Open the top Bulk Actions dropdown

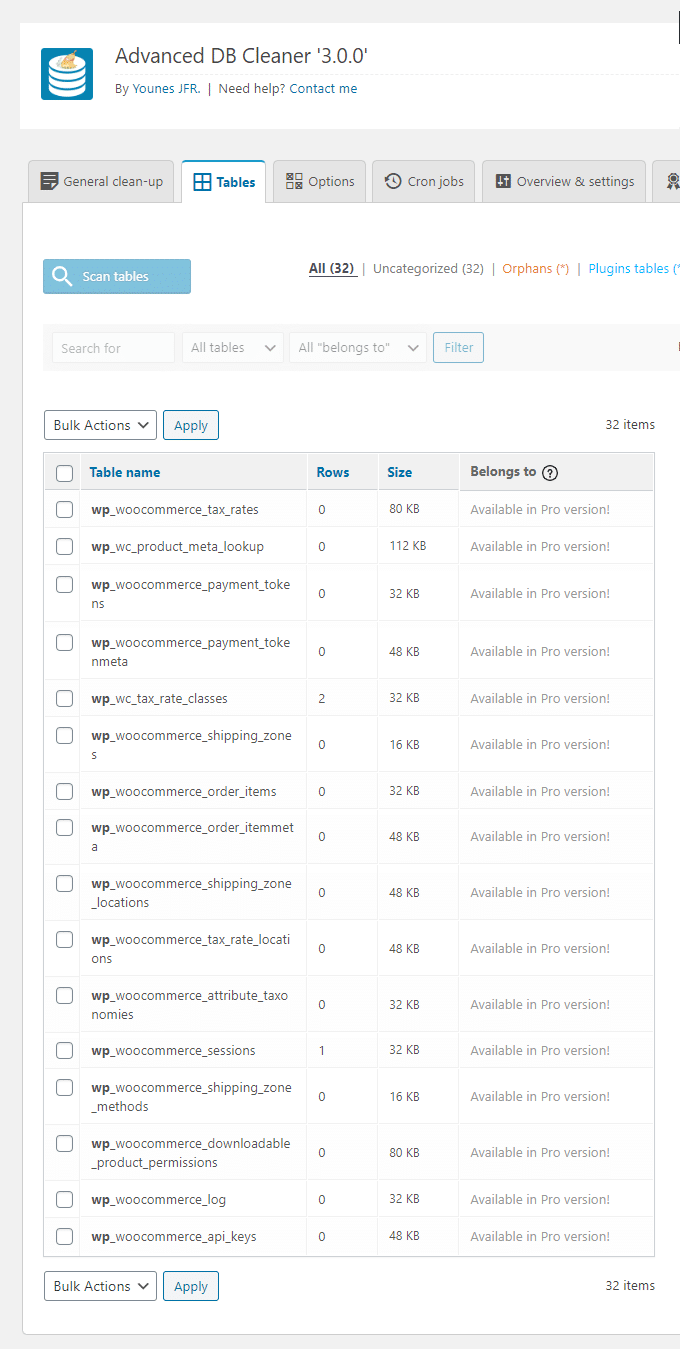100,425
